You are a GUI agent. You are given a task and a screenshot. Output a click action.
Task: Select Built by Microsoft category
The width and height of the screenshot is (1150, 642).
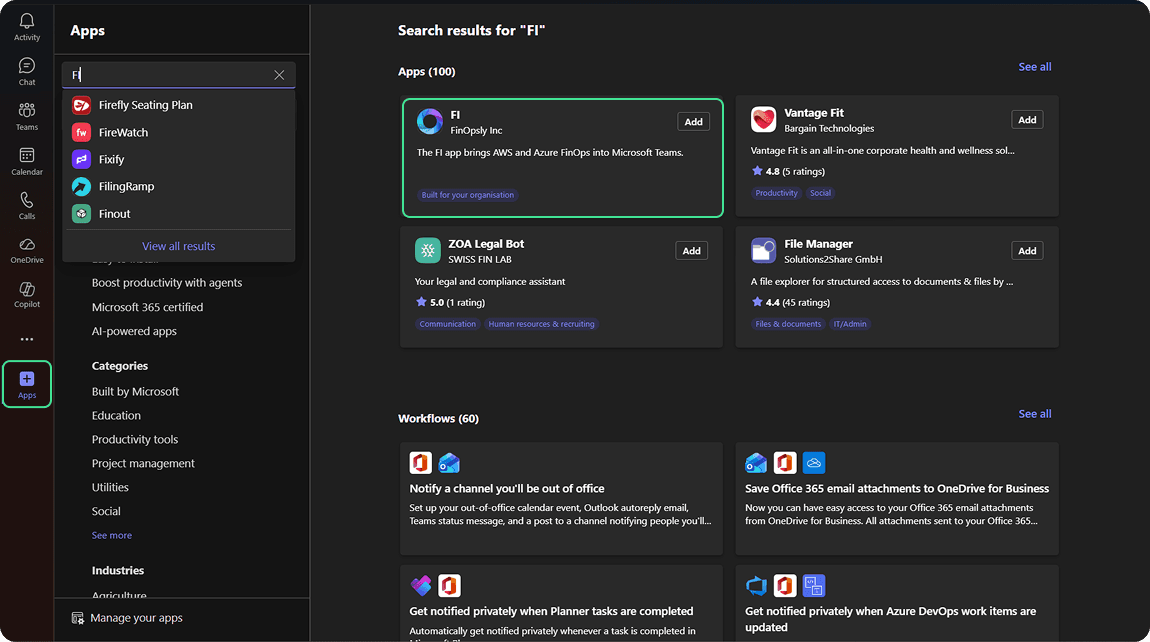click(x=135, y=392)
